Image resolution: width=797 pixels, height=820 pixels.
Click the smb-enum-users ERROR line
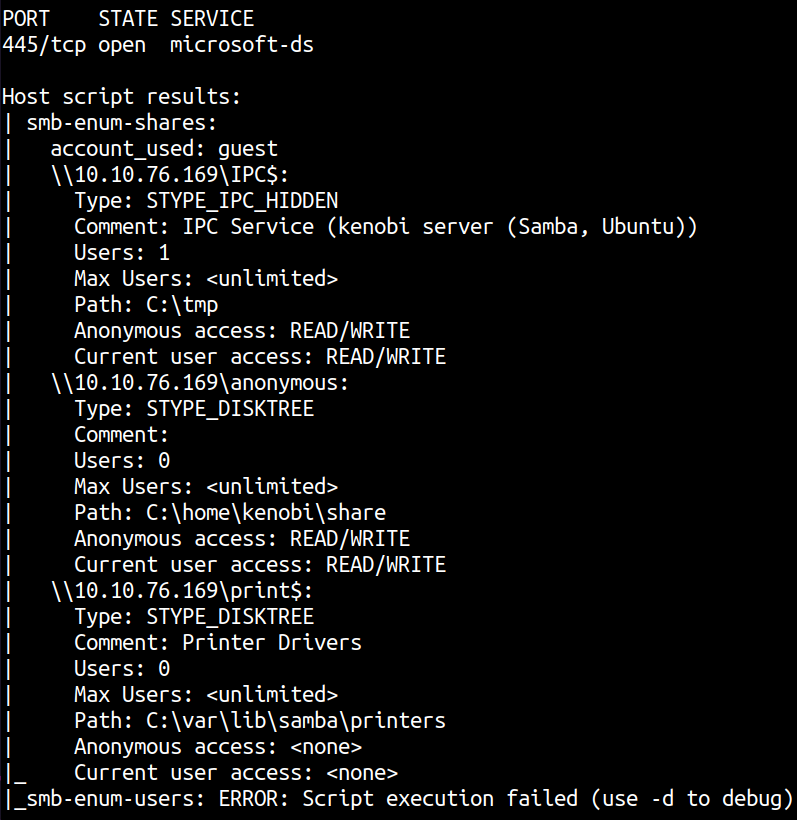tap(400, 798)
